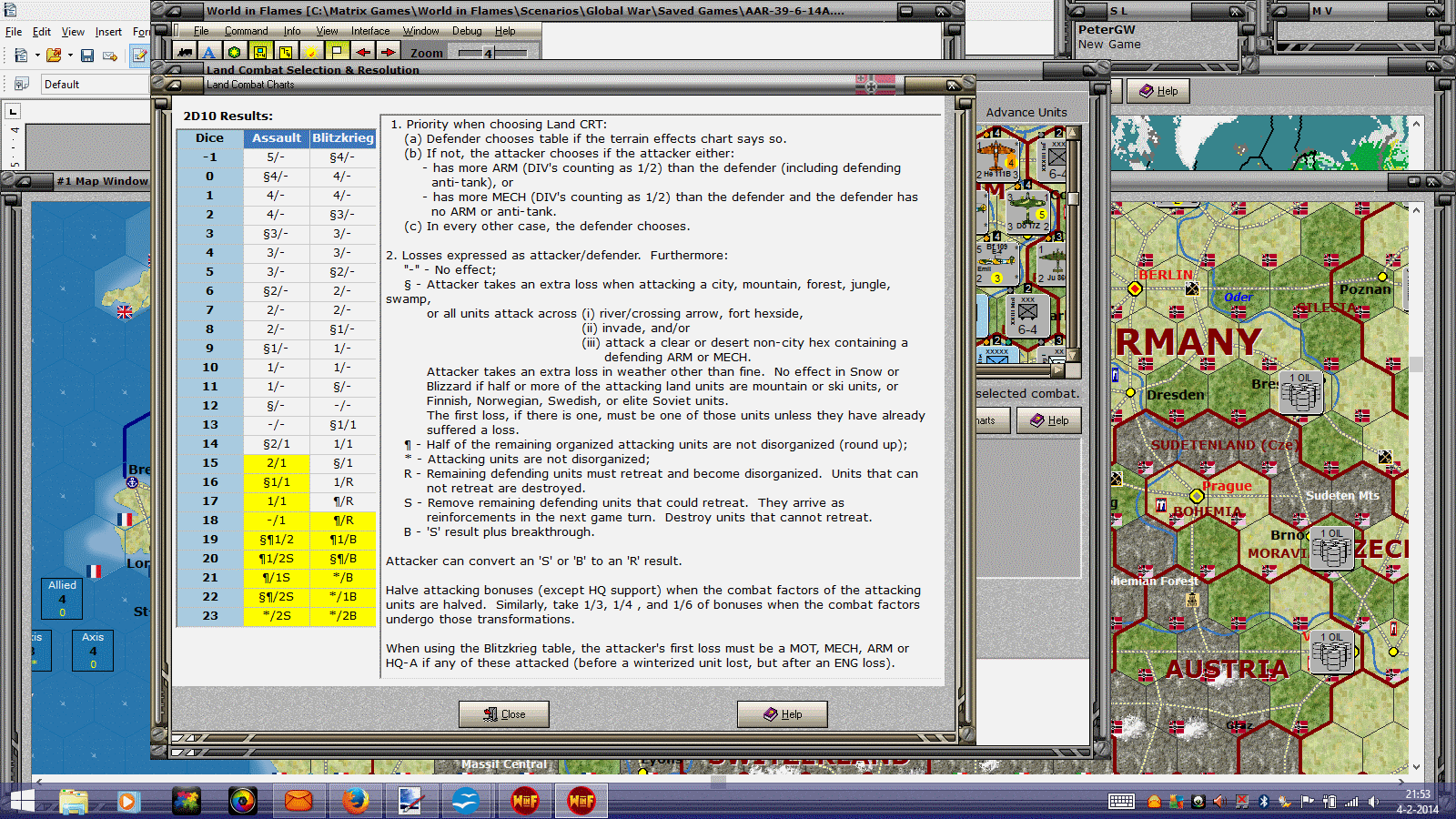The image size is (1456, 819).
Task: Select Blitzkrieg result for dice 23
Action: pyautogui.click(x=343, y=616)
